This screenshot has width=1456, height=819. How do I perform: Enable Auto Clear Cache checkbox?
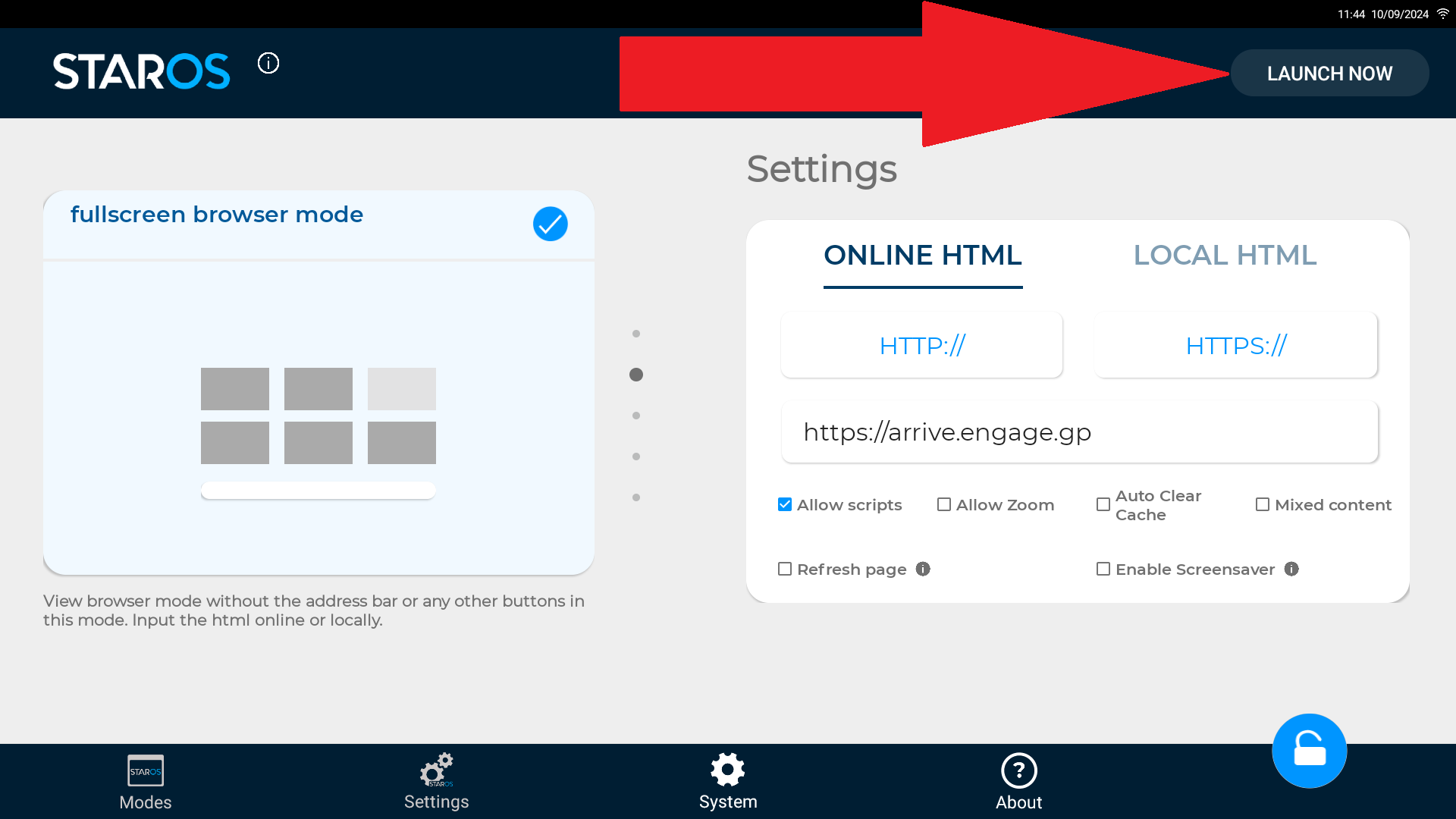pos(1103,504)
